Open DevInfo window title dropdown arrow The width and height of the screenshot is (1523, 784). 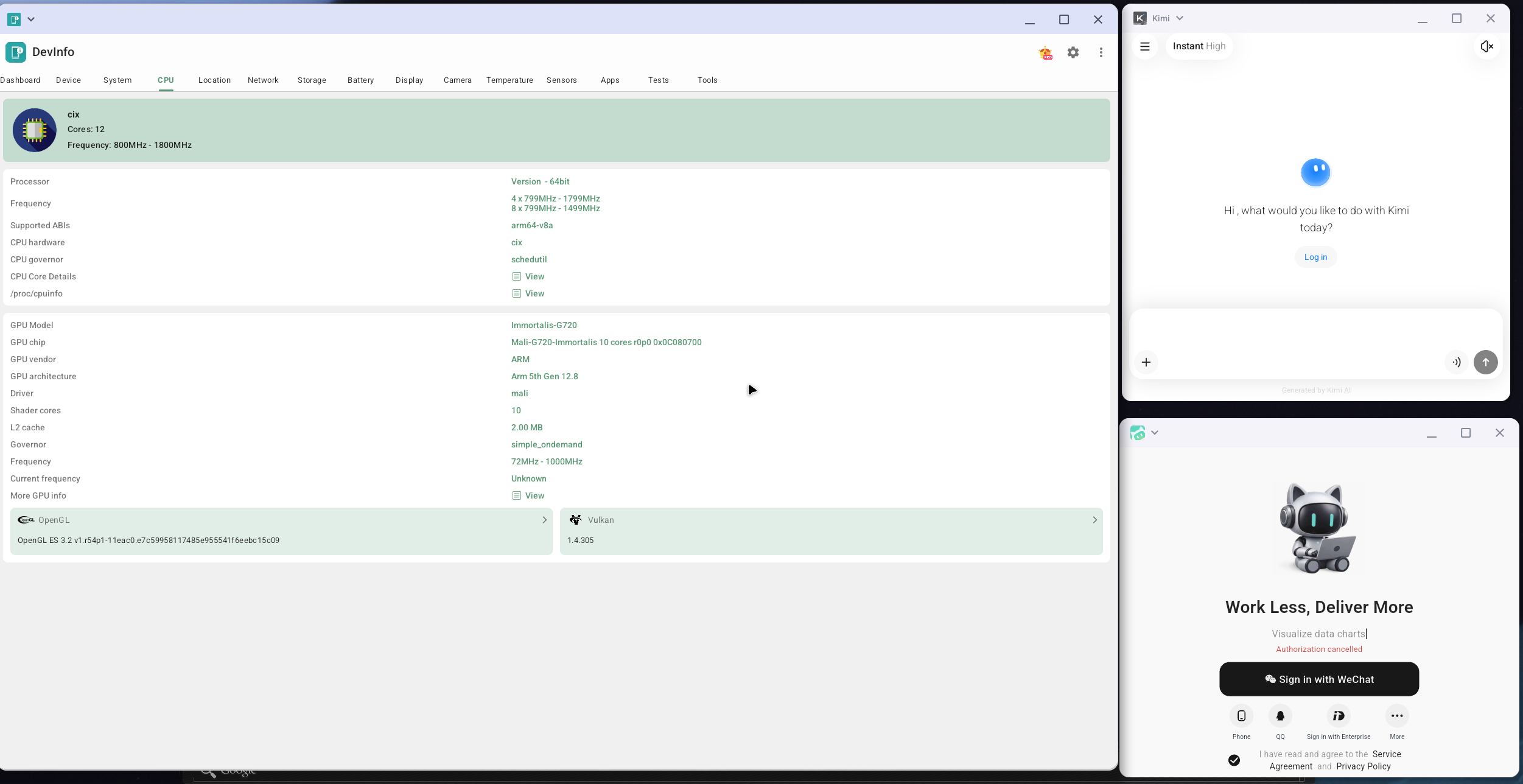(x=31, y=19)
